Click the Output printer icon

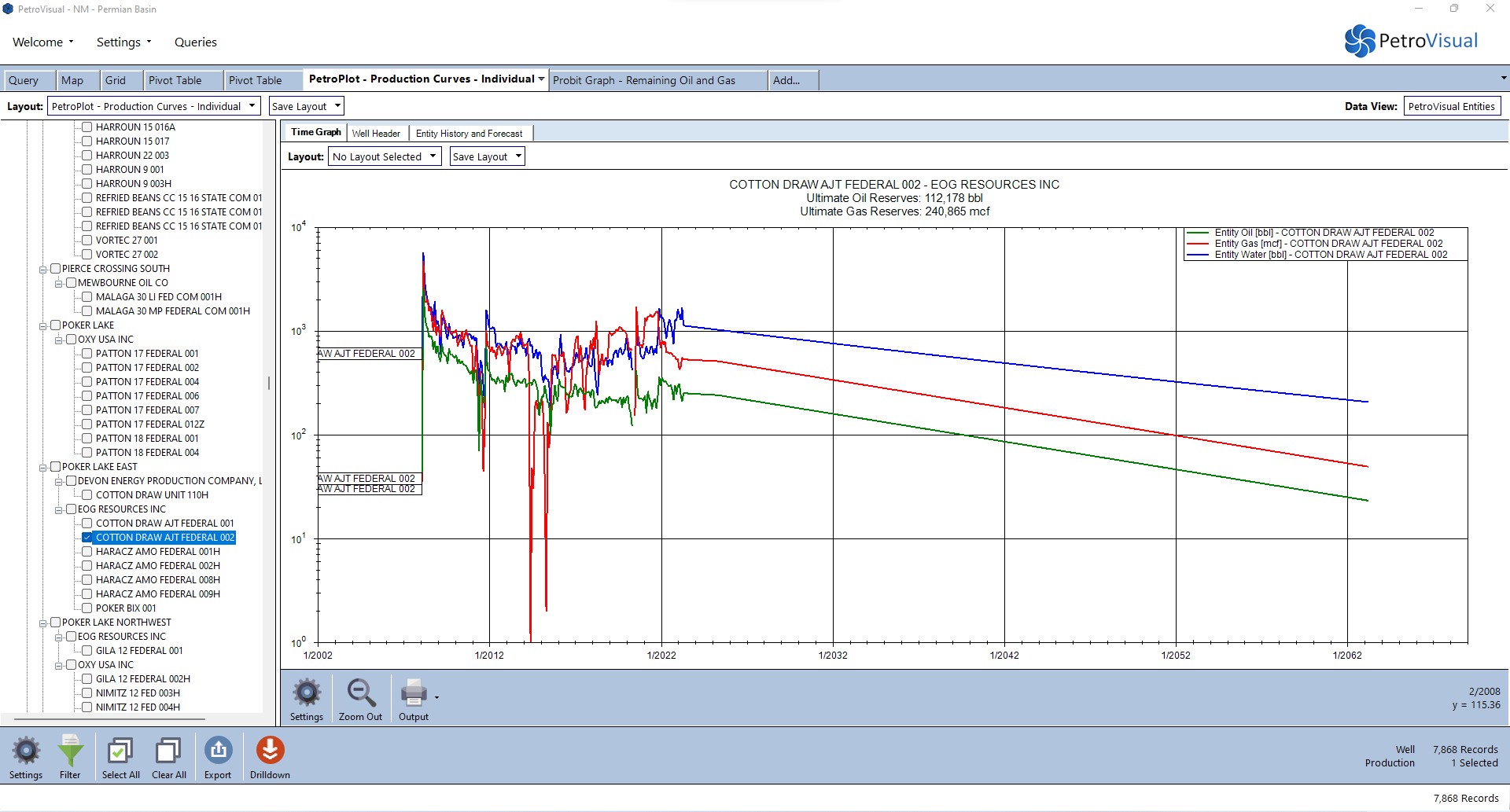[414, 693]
